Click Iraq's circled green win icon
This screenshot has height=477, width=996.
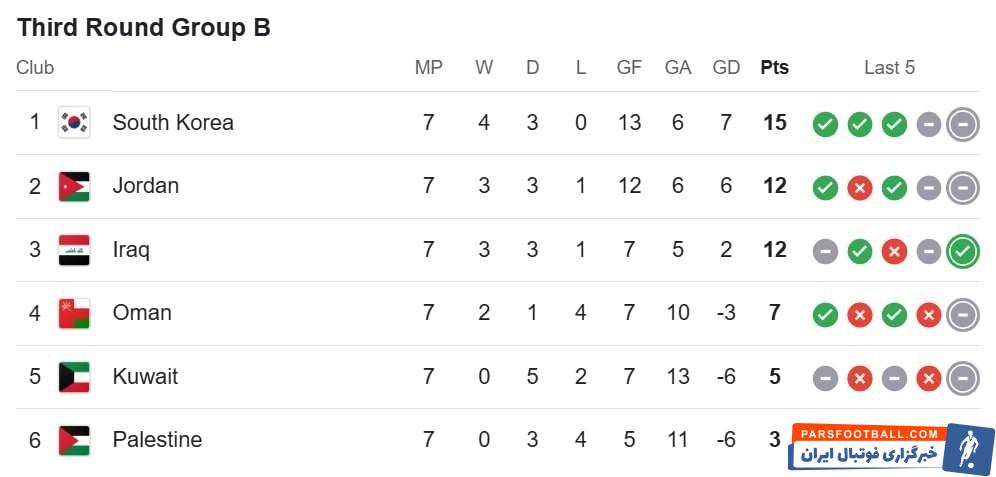[962, 250]
